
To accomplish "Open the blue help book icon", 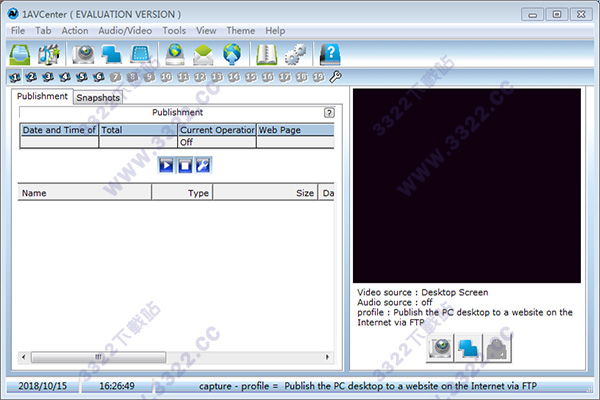I will pyautogui.click(x=330, y=54).
